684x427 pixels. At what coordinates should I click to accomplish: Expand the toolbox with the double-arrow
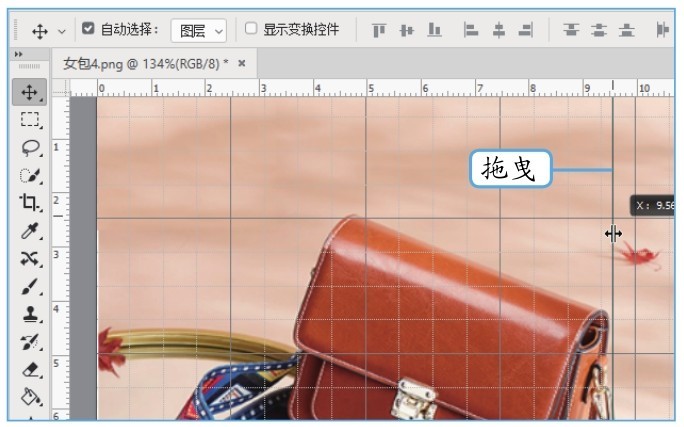(x=18, y=53)
